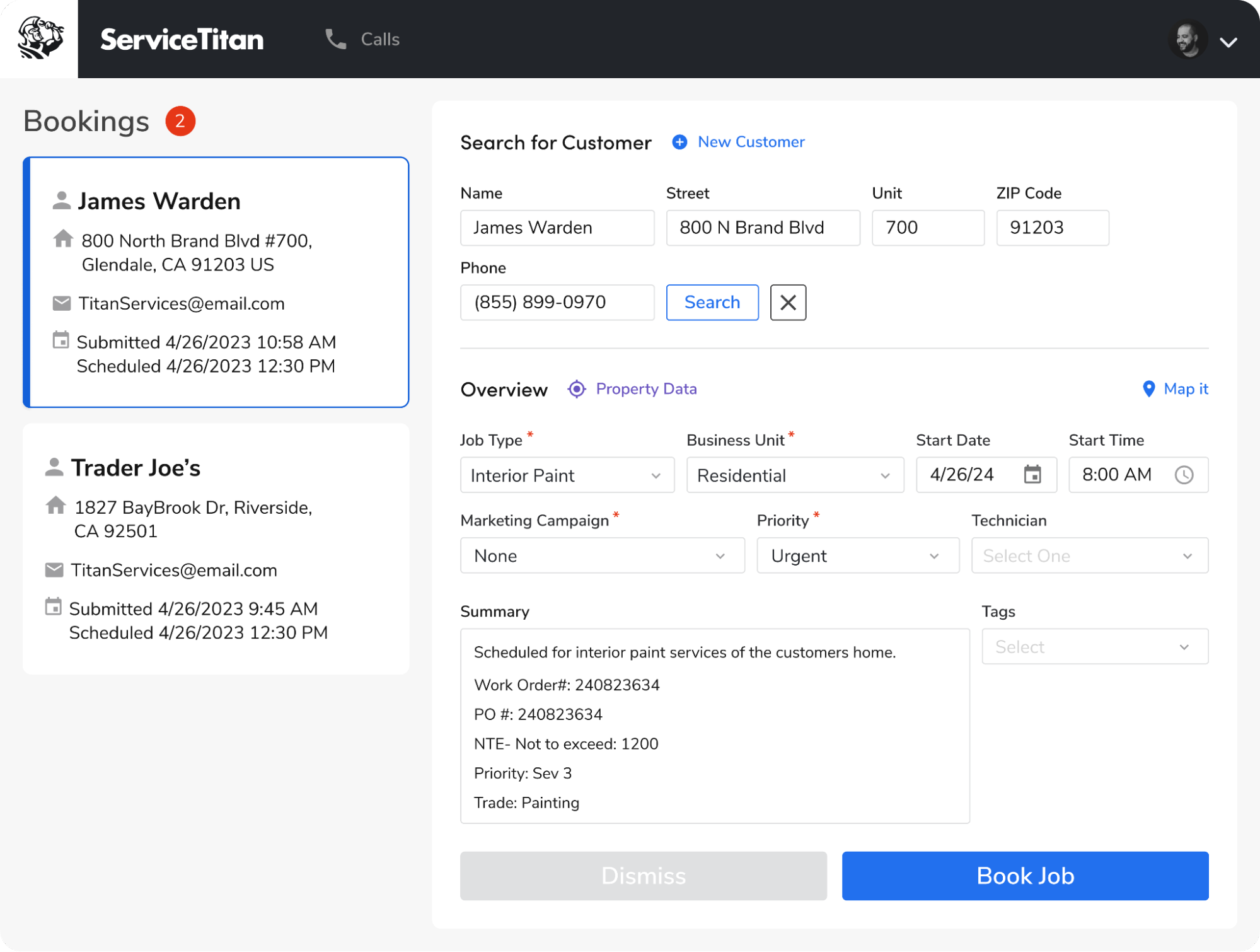
Task: Open the Job Type dropdown
Action: tap(567, 475)
